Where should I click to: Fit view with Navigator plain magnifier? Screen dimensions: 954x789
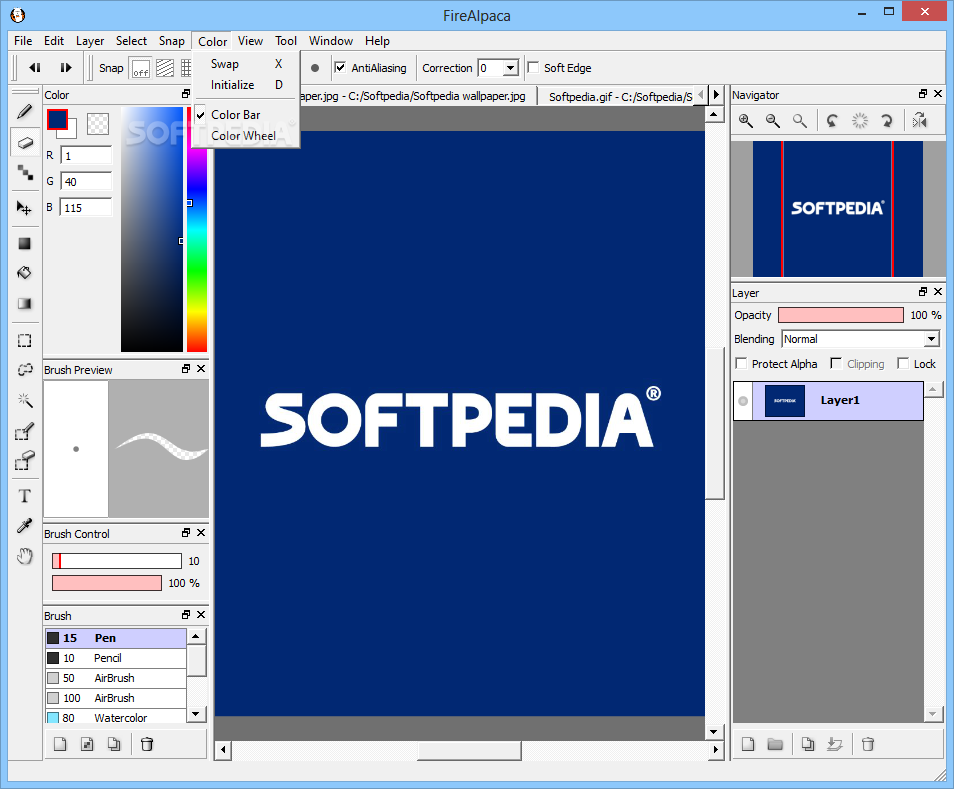pos(799,121)
